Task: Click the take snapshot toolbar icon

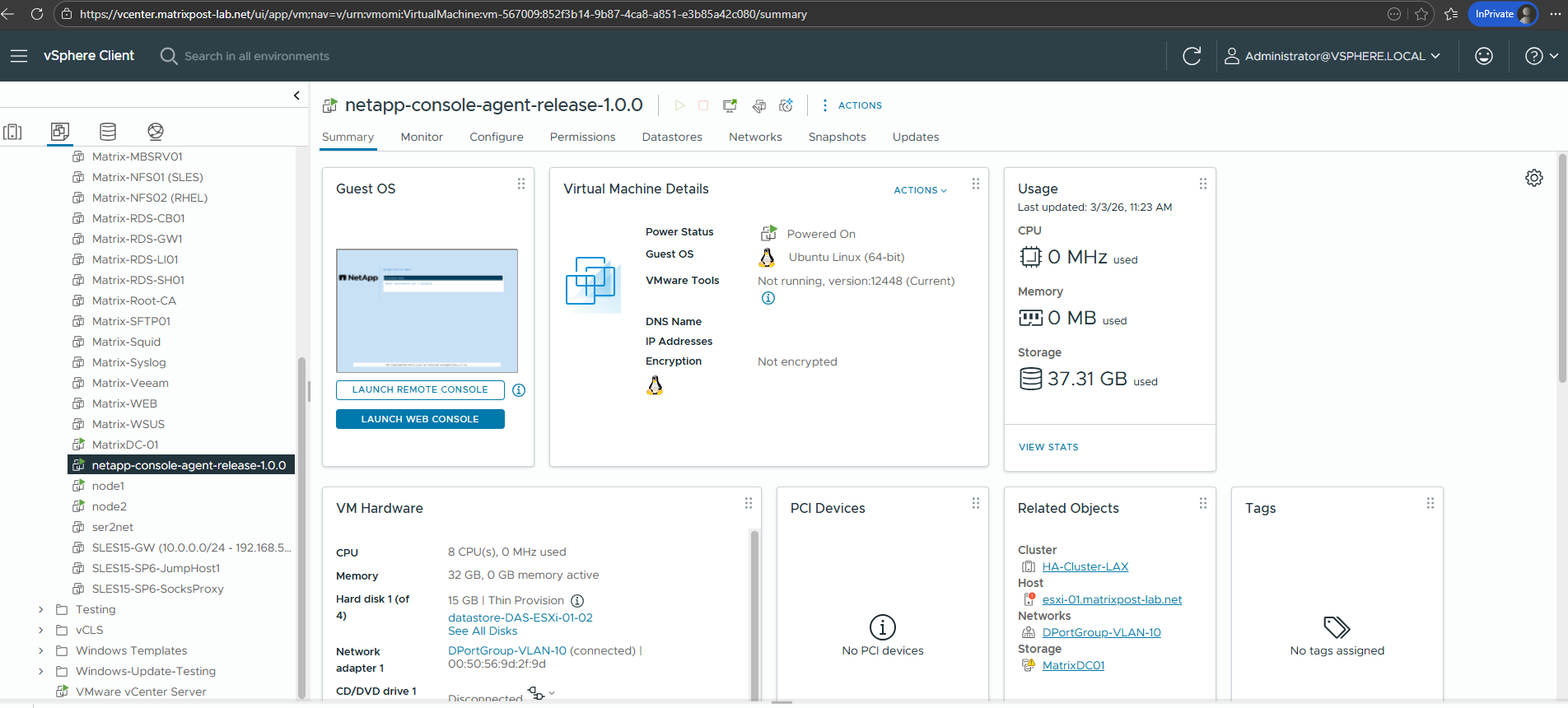Action: coord(786,105)
